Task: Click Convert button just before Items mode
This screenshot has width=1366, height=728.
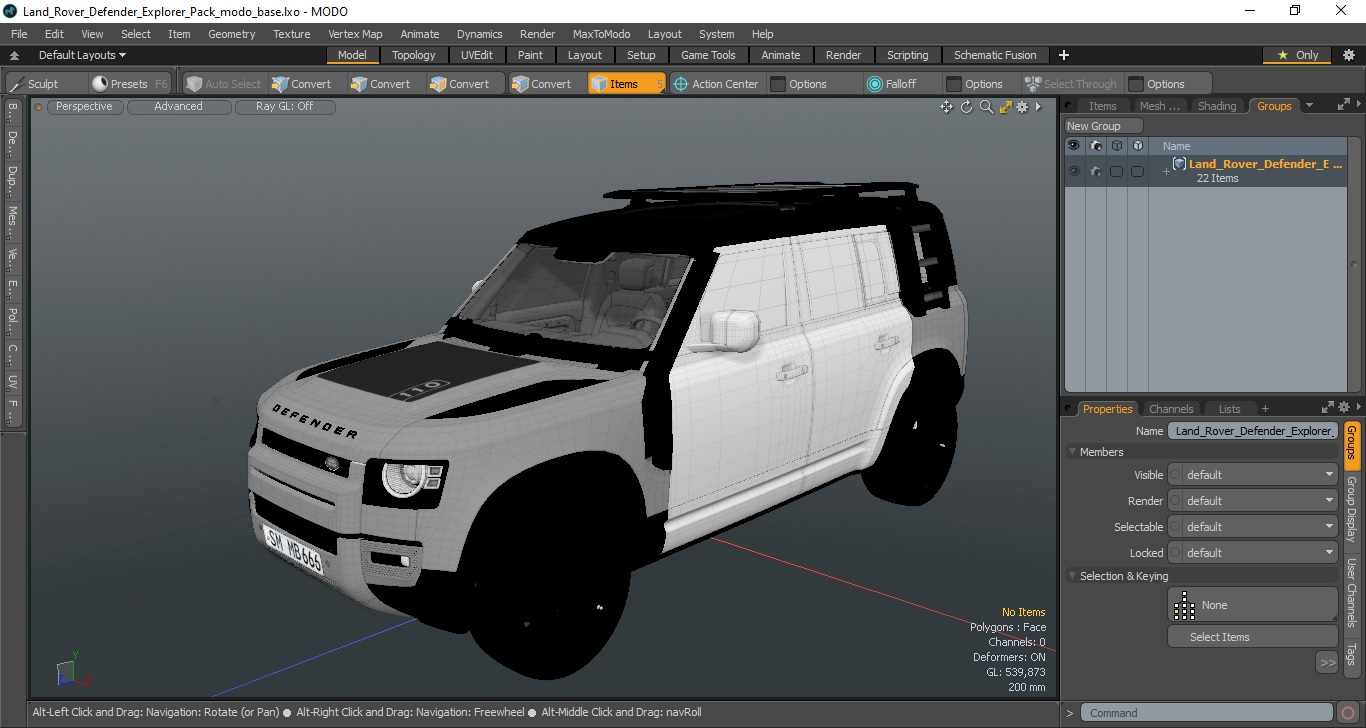Action: pos(541,84)
